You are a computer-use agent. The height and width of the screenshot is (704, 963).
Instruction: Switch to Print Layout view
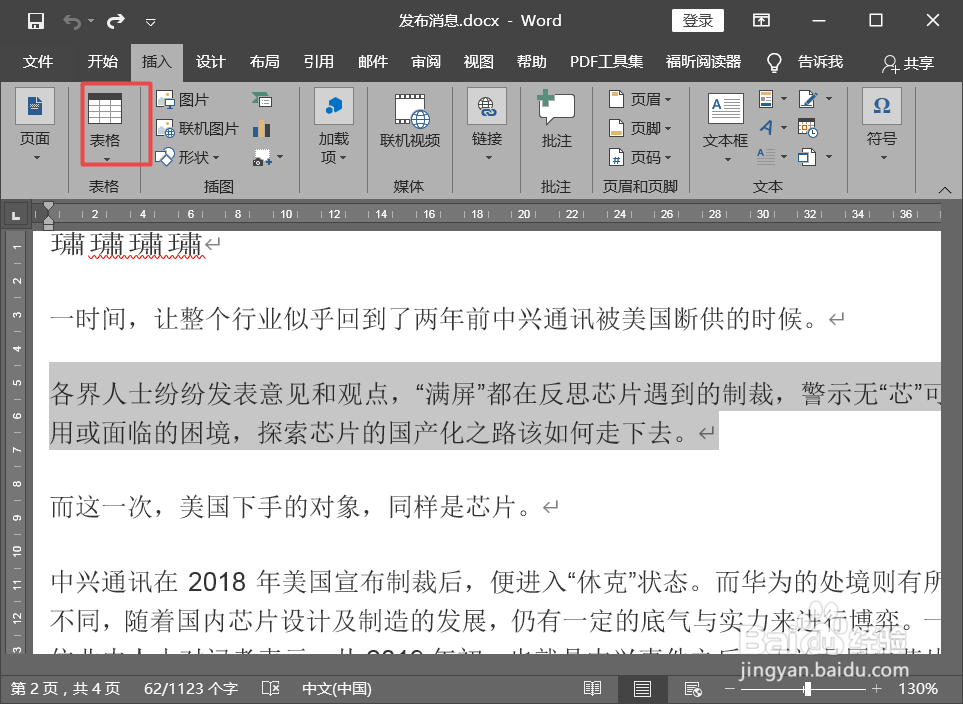[642, 689]
